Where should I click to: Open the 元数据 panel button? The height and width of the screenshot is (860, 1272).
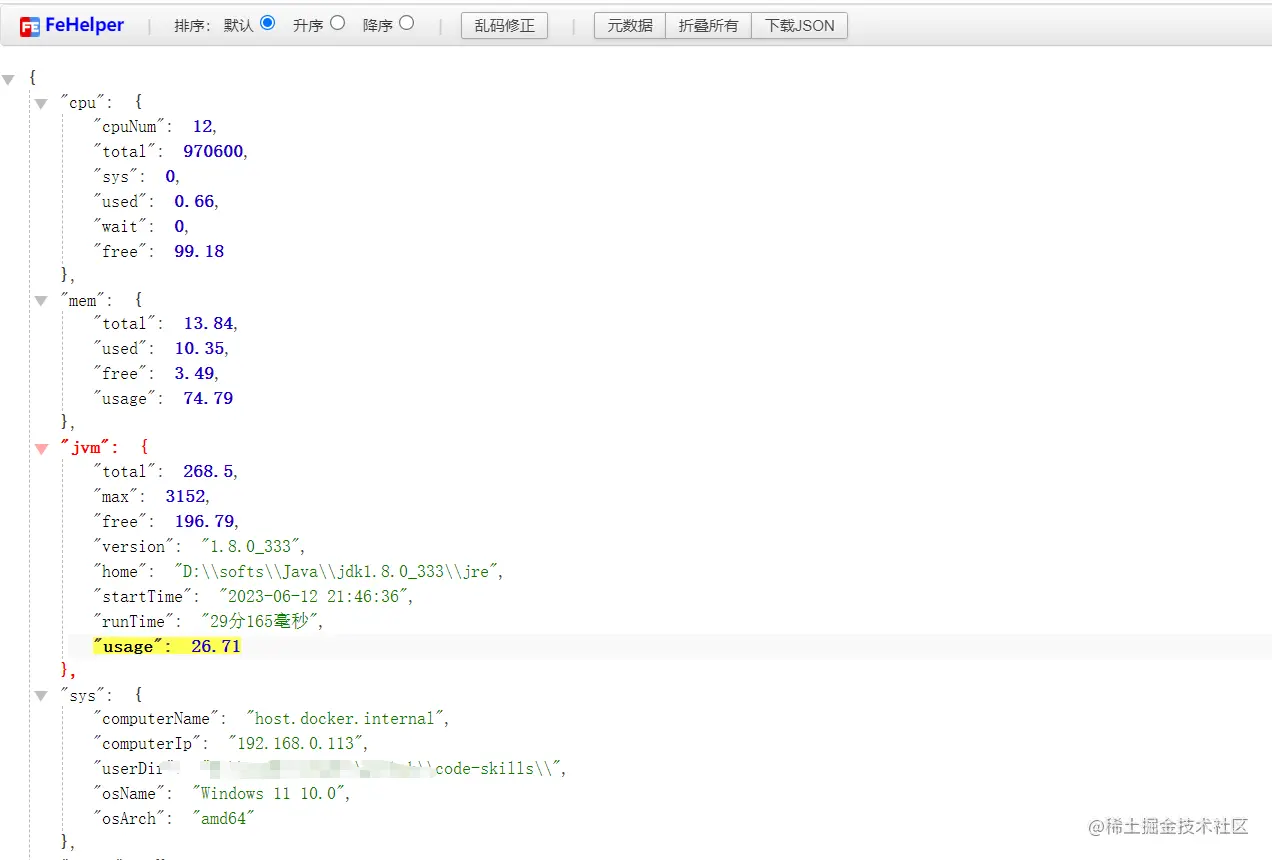point(628,25)
